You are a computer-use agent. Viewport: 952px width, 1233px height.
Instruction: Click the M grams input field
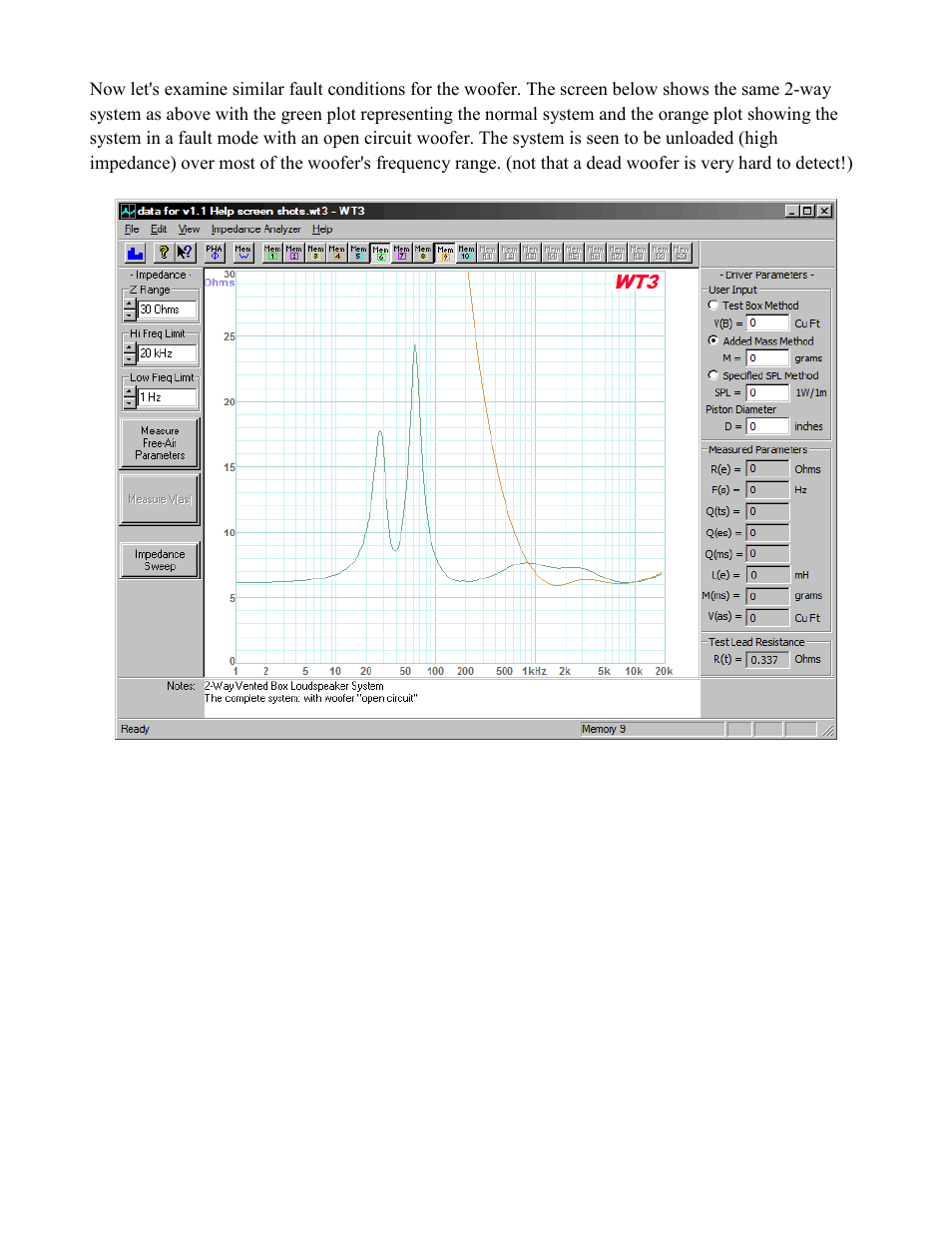[x=767, y=358]
